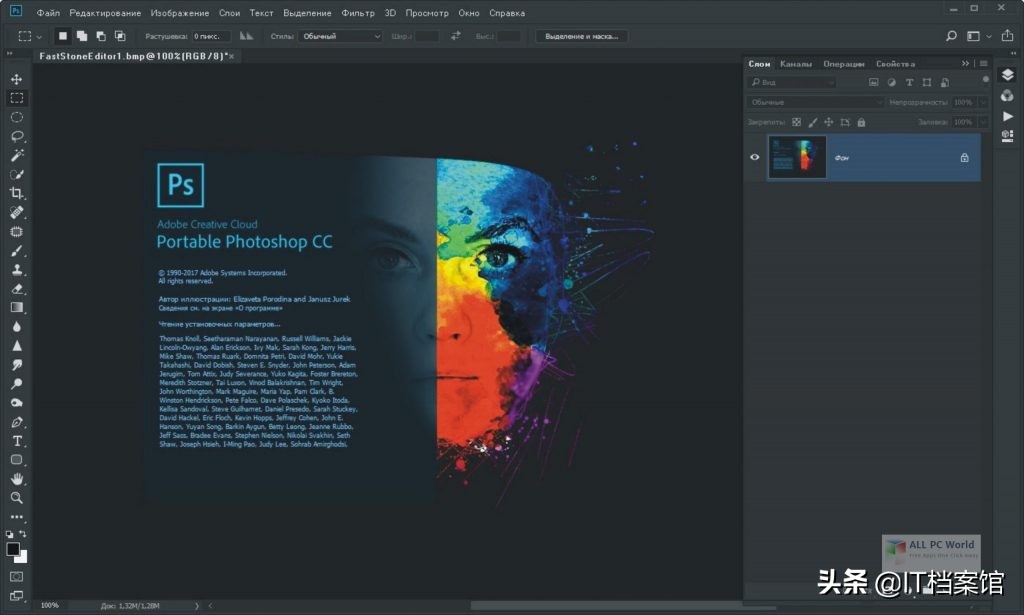Viewport: 1024px width, 615px height.
Task: Select the Crop tool
Action: (x=17, y=193)
